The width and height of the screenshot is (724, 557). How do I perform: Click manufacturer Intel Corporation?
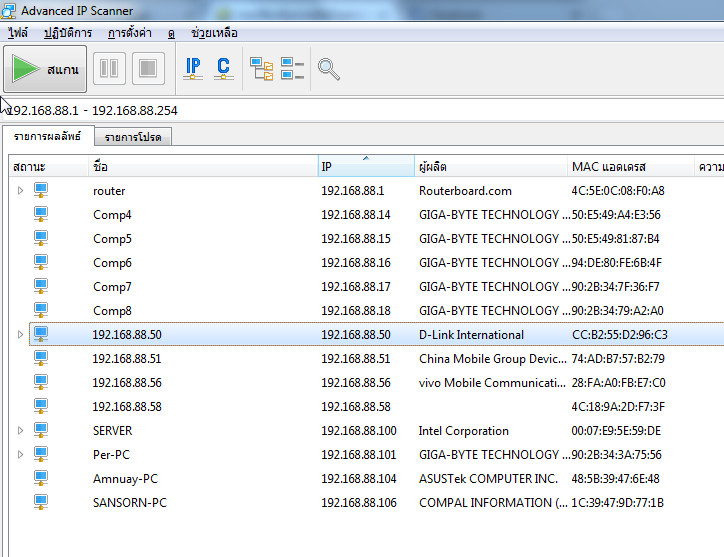tap(464, 431)
